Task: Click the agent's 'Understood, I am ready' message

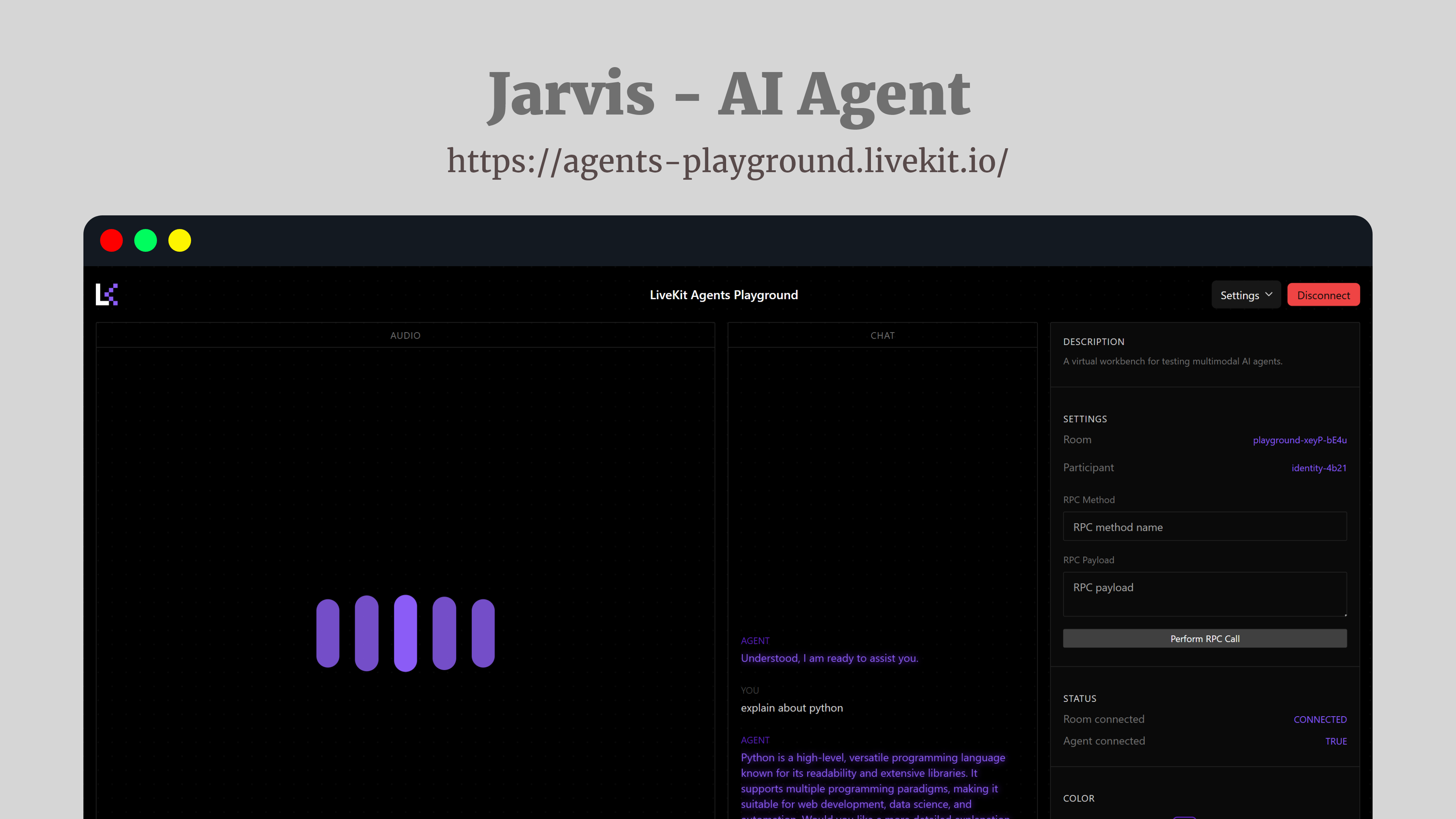Action: (829, 658)
